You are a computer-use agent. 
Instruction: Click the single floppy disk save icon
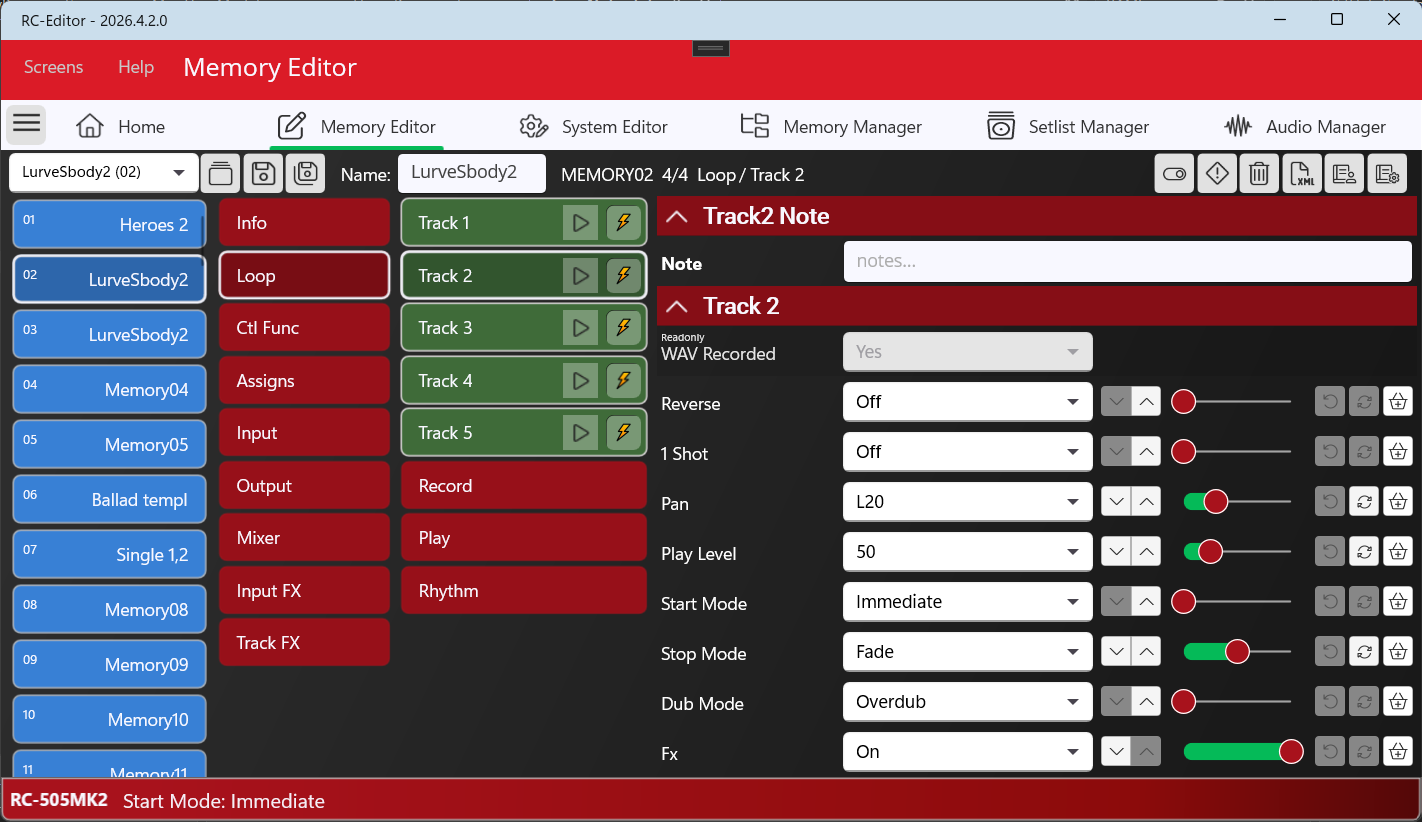264,173
